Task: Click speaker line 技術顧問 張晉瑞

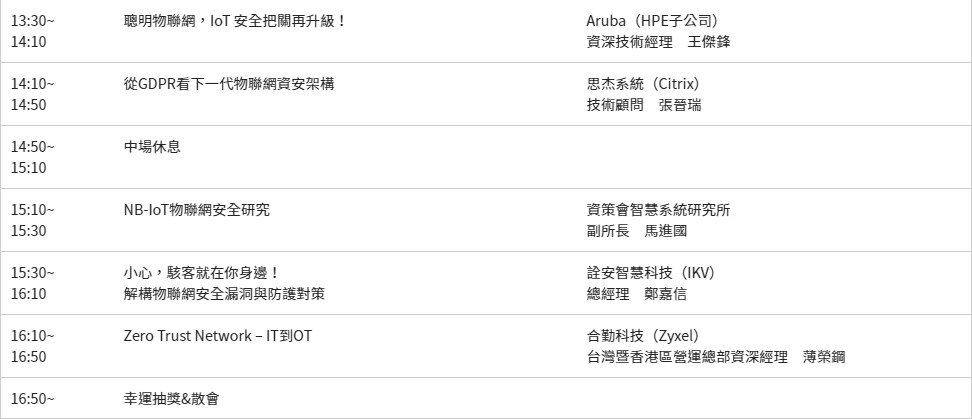Action: 643,105
